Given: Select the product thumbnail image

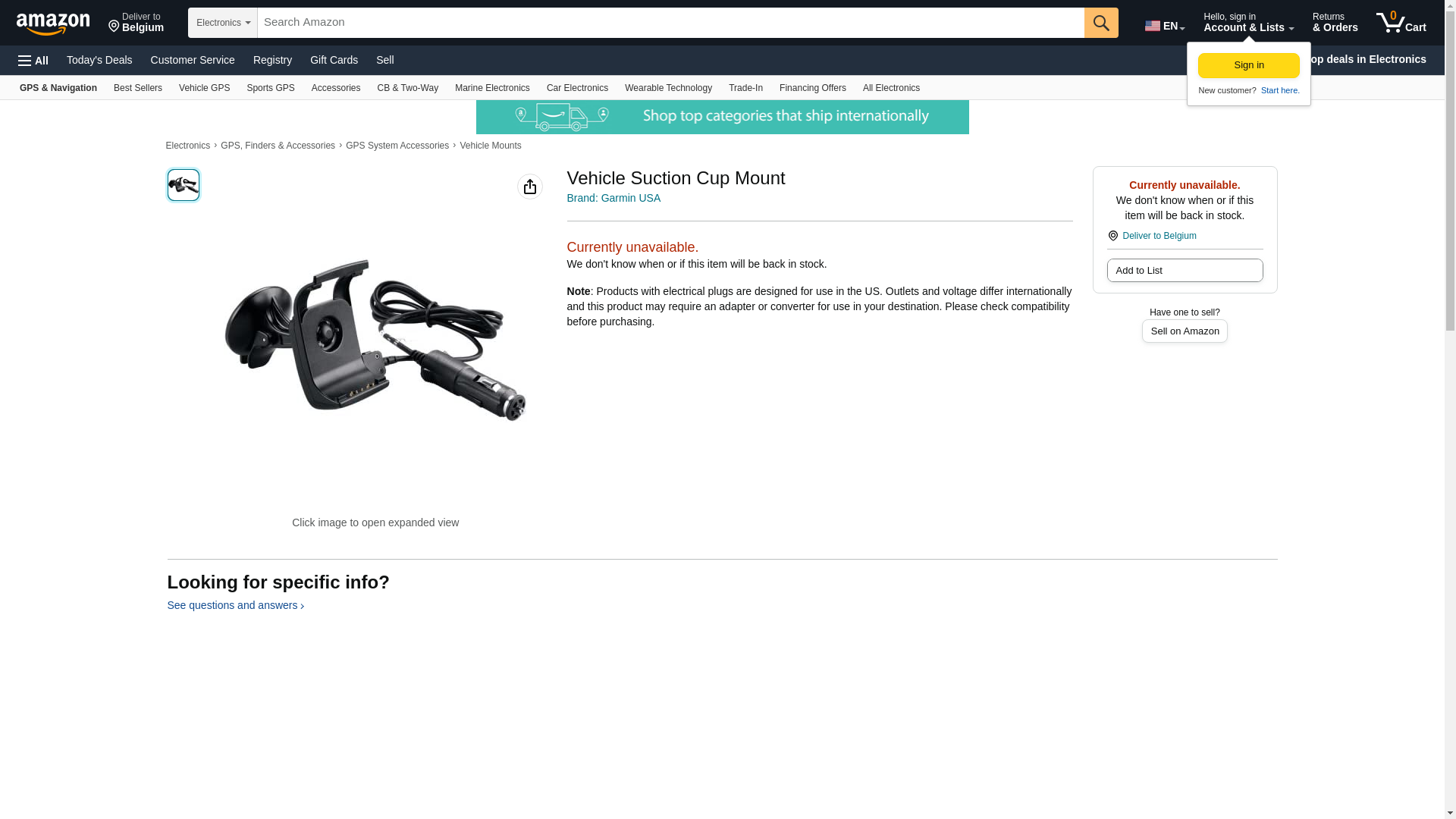Looking at the screenshot, I should click(184, 185).
